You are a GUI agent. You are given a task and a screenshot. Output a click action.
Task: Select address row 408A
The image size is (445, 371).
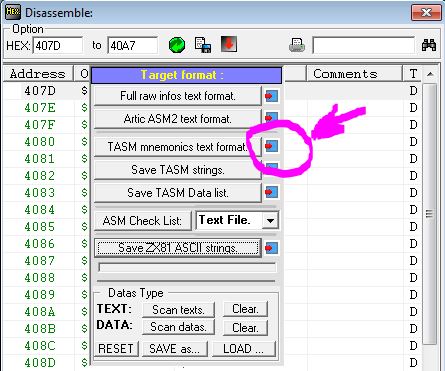click(x=40, y=312)
